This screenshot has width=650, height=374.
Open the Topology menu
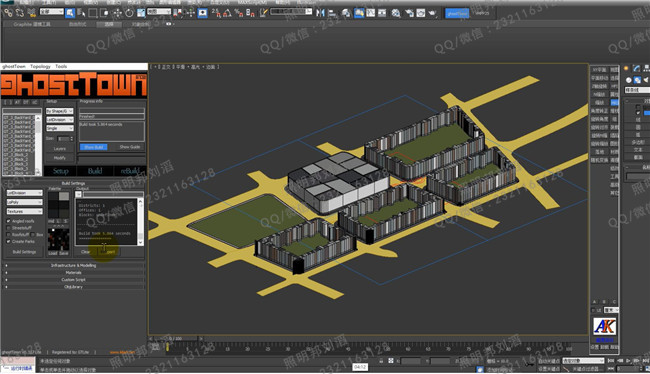coord(40,66)
